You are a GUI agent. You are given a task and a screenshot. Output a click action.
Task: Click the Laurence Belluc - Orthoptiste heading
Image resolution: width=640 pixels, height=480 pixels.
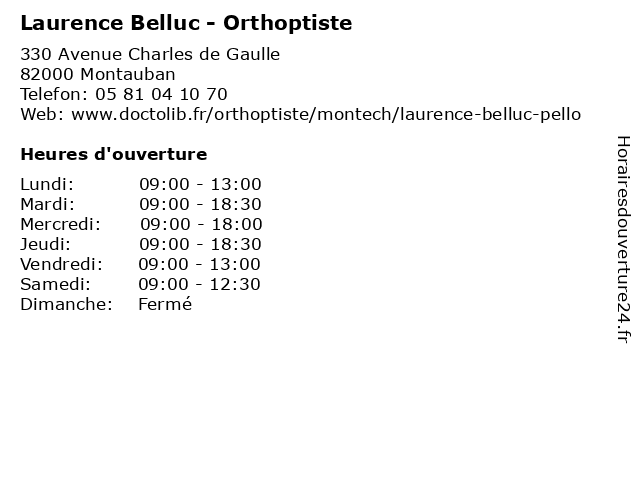[186, 23]
